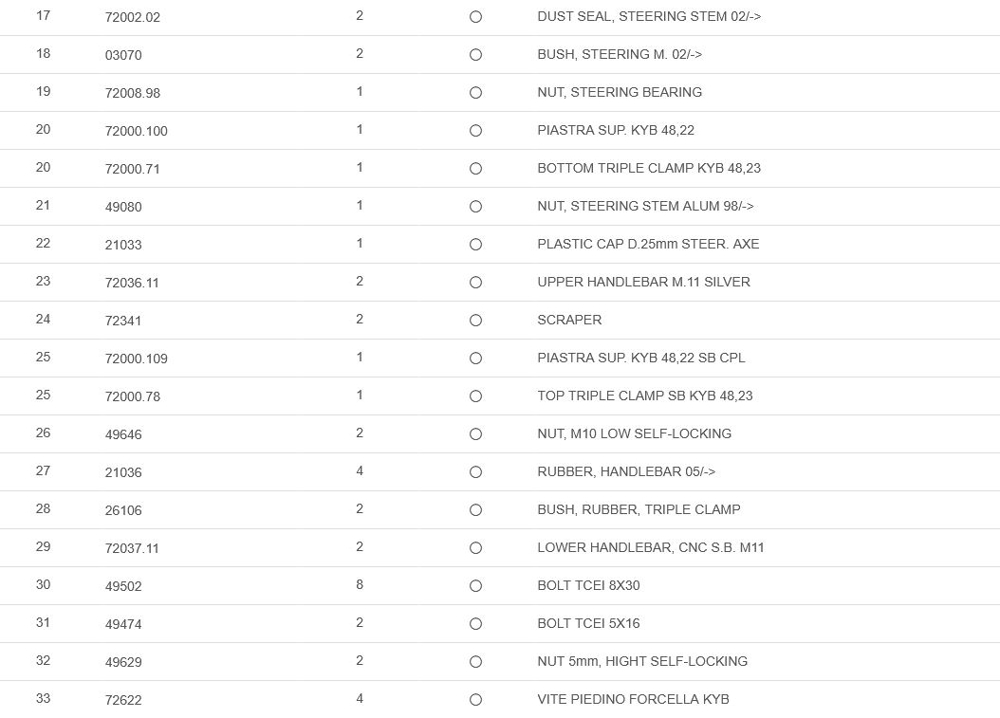Select the PIASTRA SUP. KYB 48,22 radio circle
The height and width of the screenshot is (718, 1000).
(476, 131)
